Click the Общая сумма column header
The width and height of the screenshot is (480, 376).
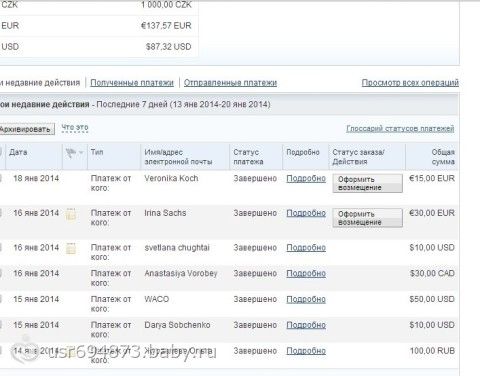pos(443,157)
